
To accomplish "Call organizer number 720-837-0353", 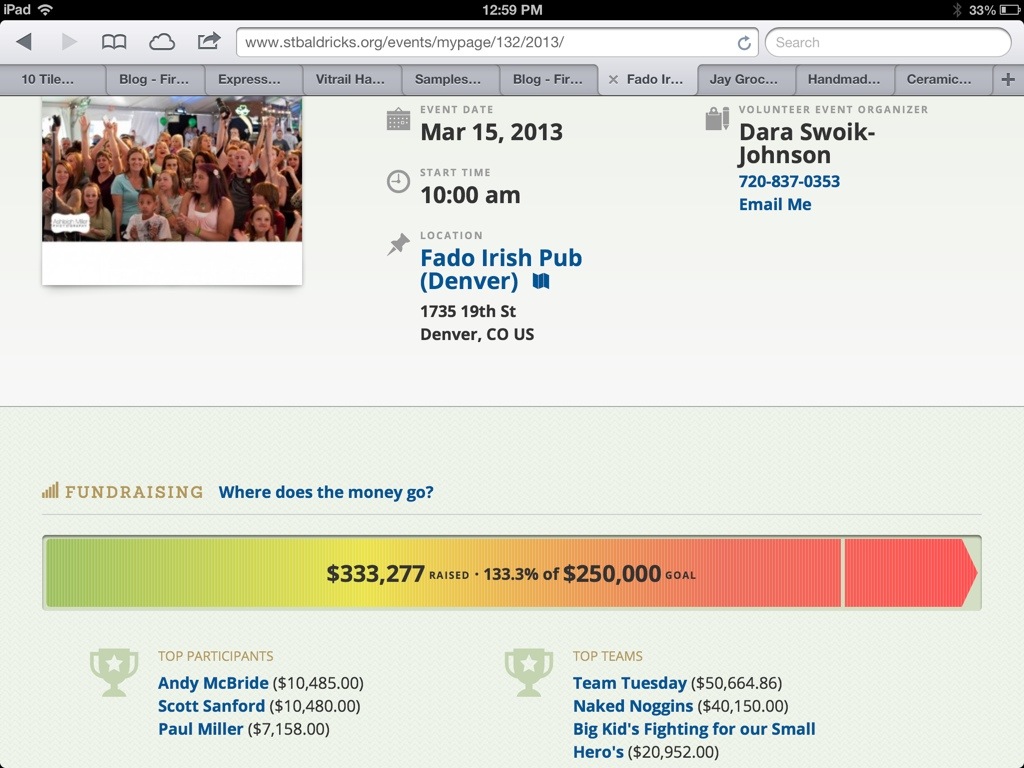I will coord(789,181).
